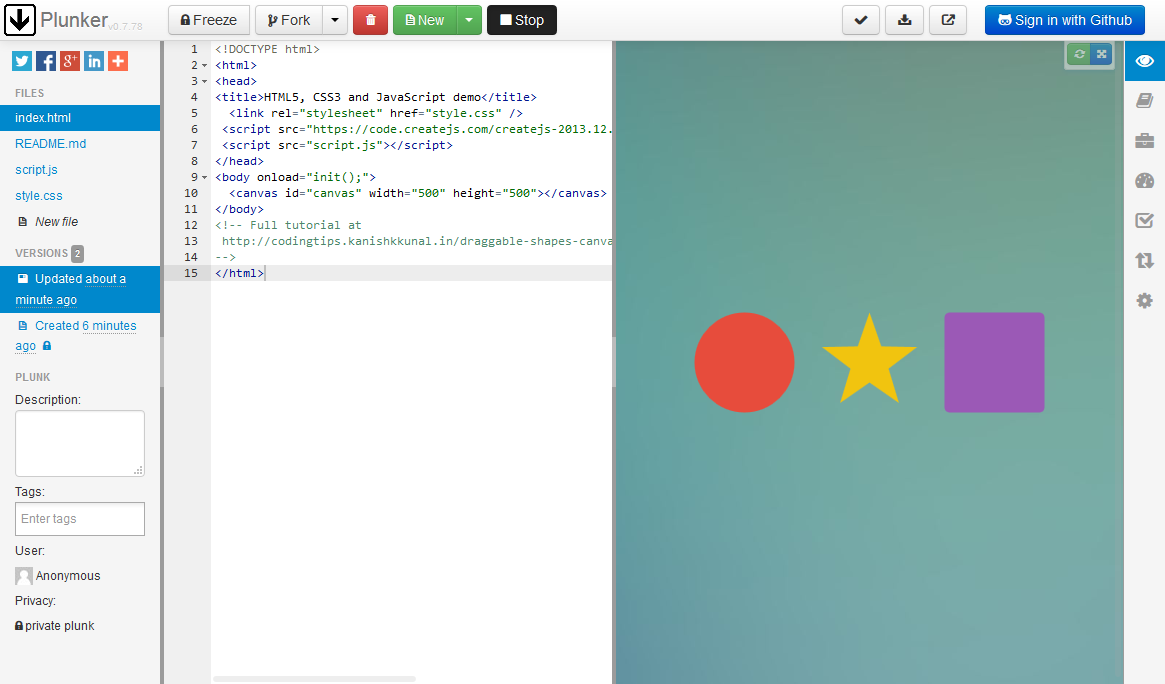Create a New plunk
Viewport: 1165px width, 684px height.
pyautogui.click(x=425, y=20)
